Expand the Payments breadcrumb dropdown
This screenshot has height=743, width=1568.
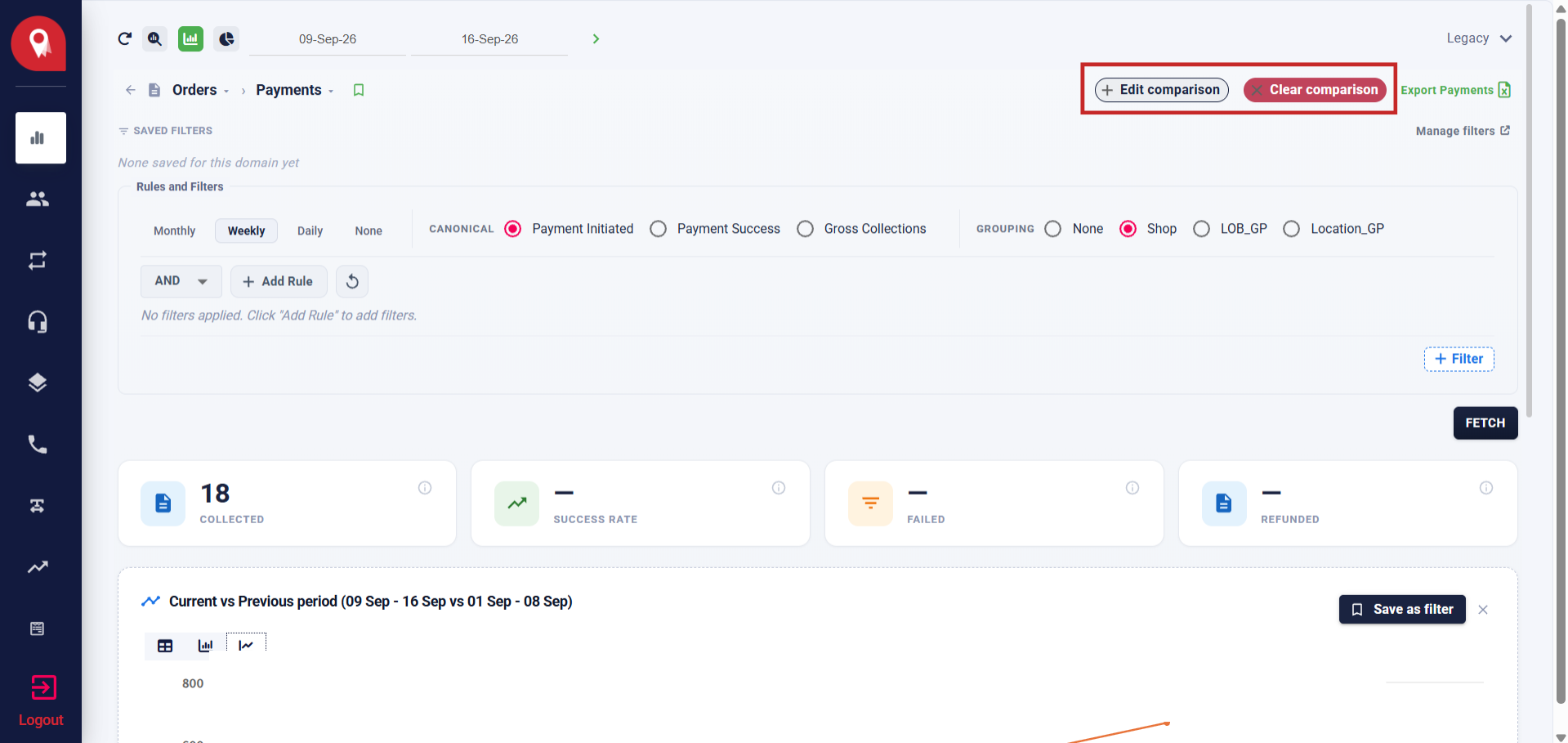[331, 92]
